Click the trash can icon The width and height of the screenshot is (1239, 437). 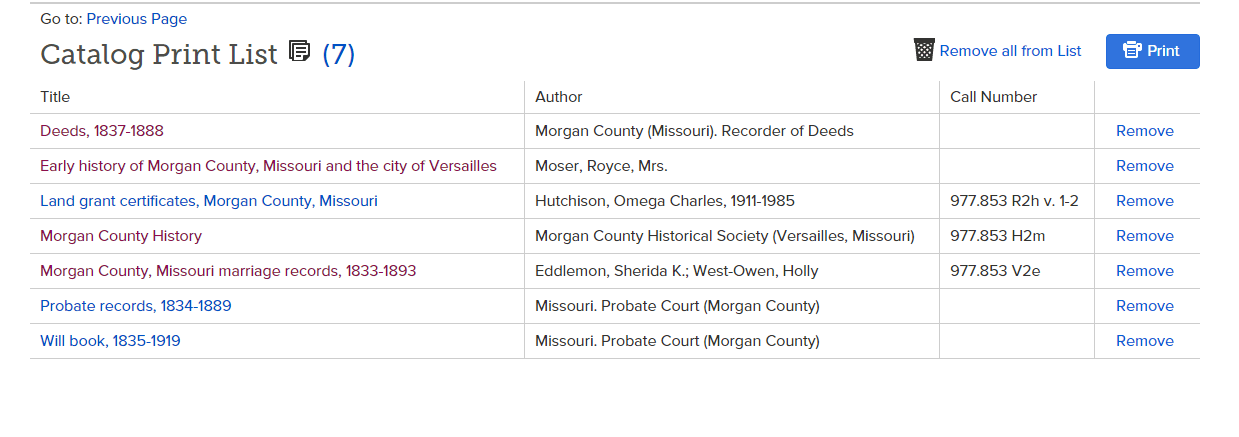pyautogui.click(x=925, y=50)
